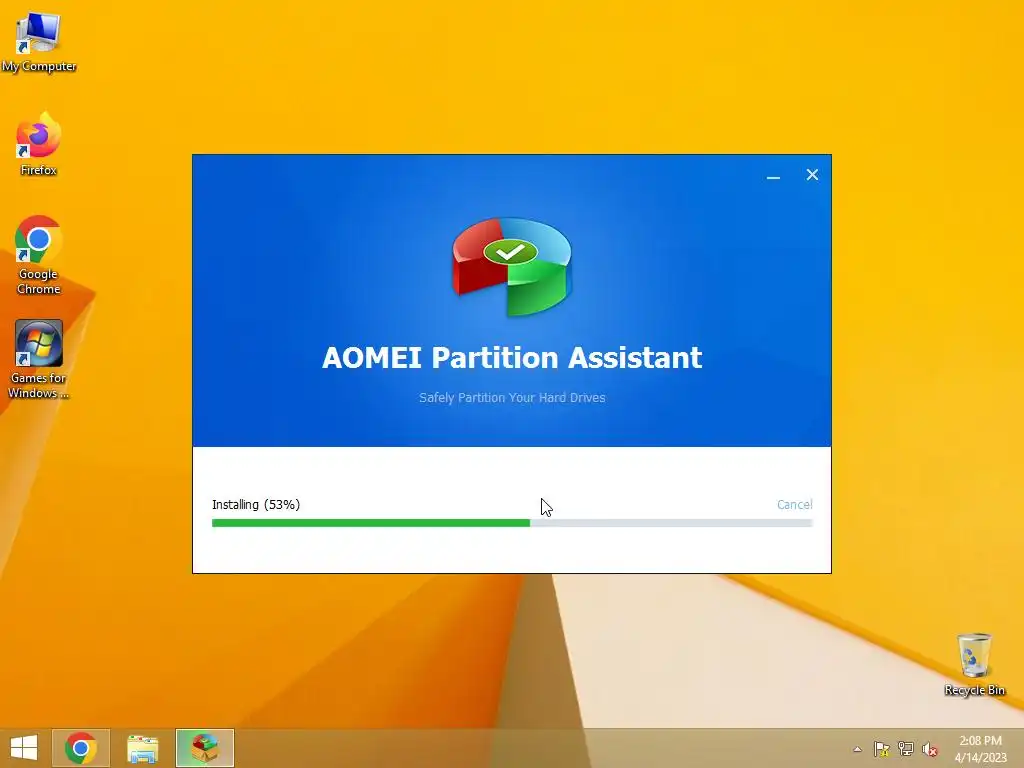
Task: Select Games for Windows desktop shortcut
Action: (x=39, y=360)
